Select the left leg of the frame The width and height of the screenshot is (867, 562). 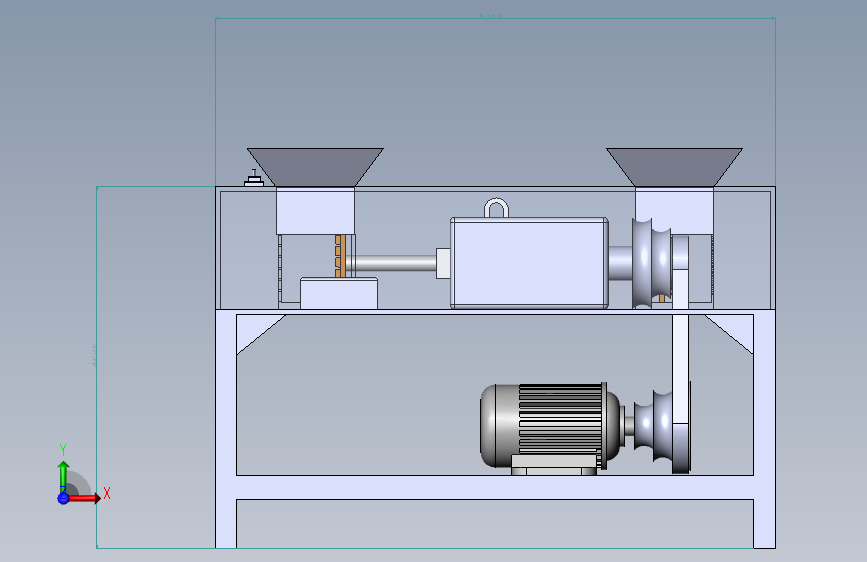(x=226, y=429)
